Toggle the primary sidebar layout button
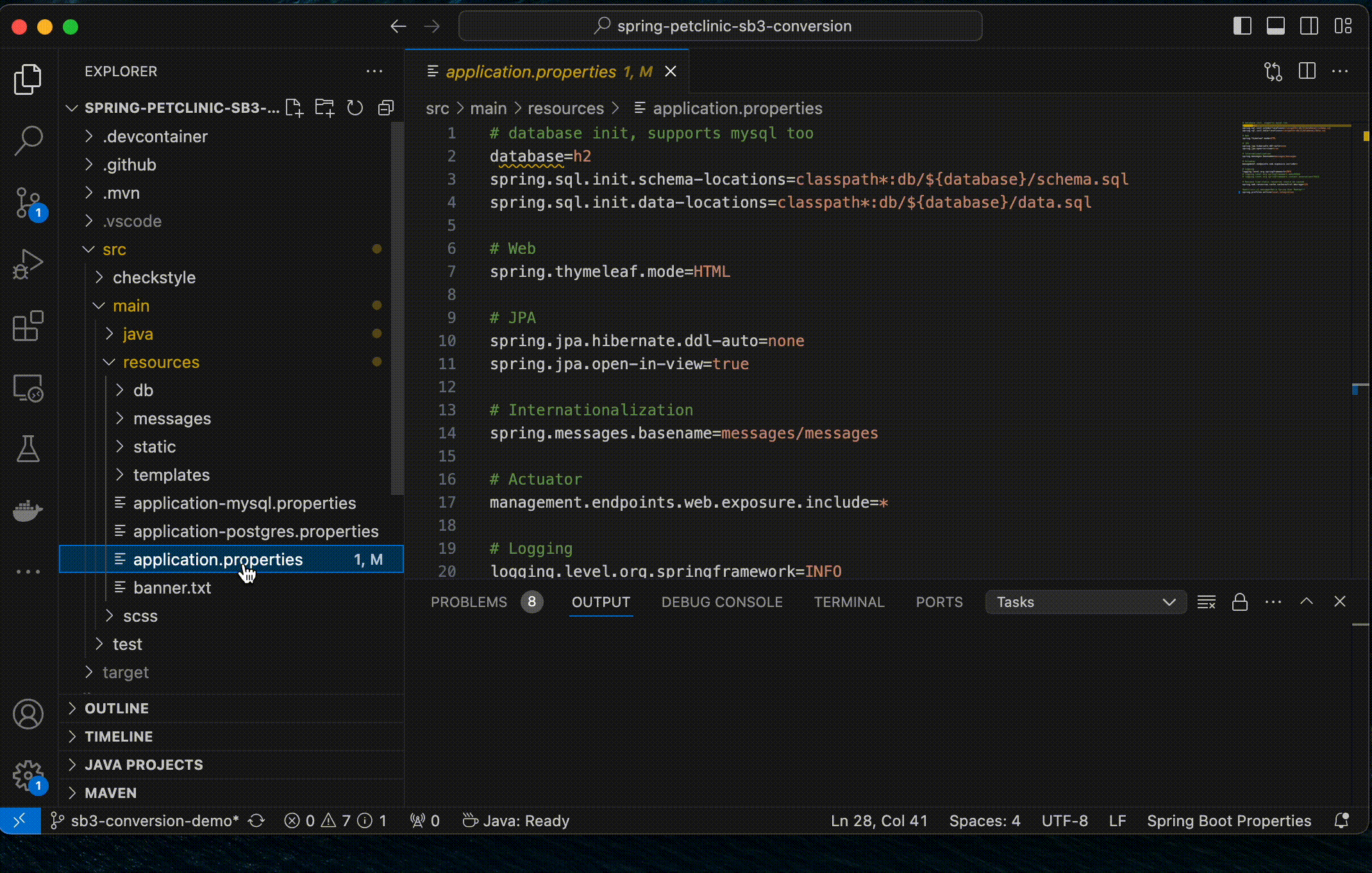This screenshot has width=1372, height=873. click(x=1242, y=26)
